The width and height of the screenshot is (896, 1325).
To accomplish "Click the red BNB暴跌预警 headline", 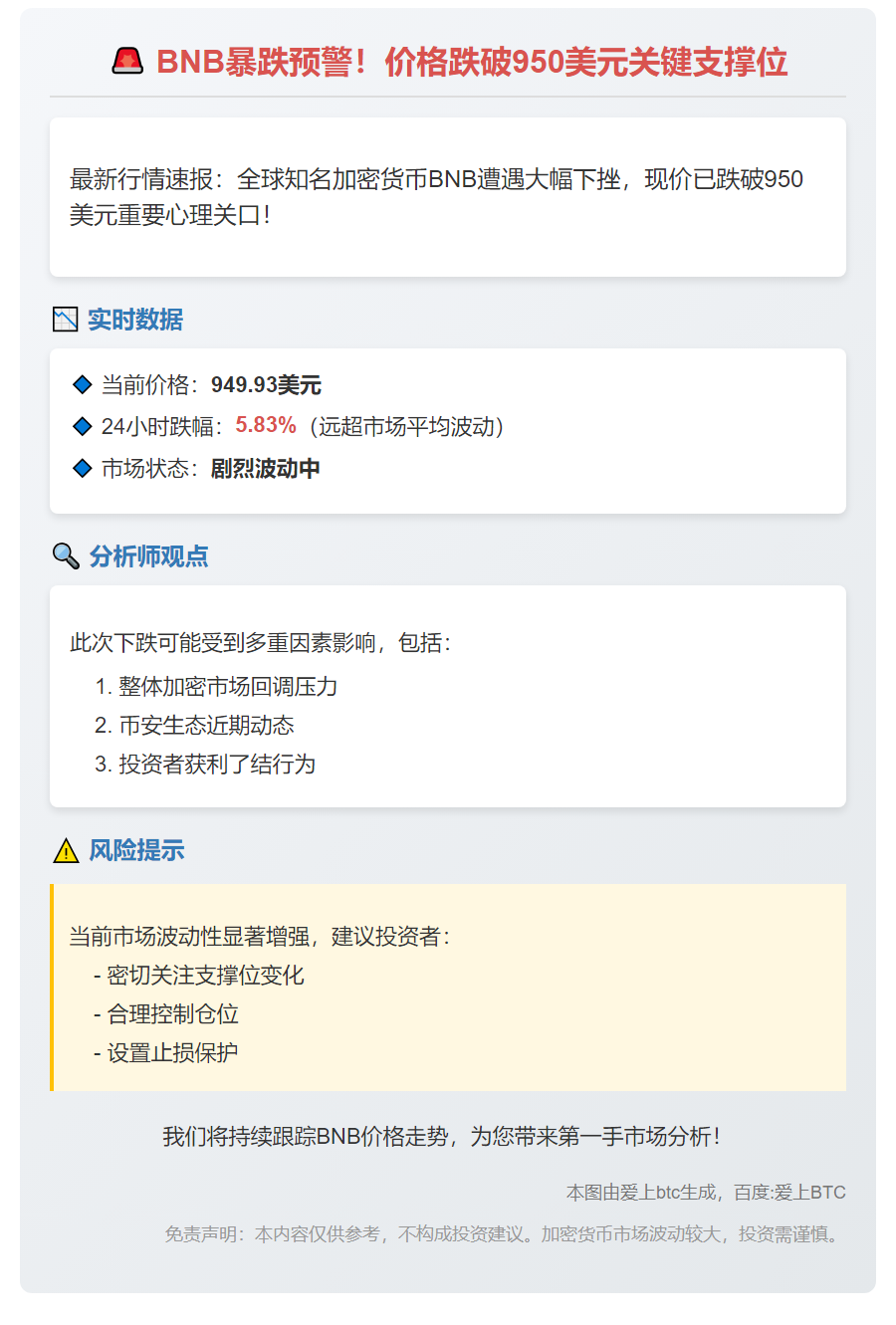I will click(472, 62).
